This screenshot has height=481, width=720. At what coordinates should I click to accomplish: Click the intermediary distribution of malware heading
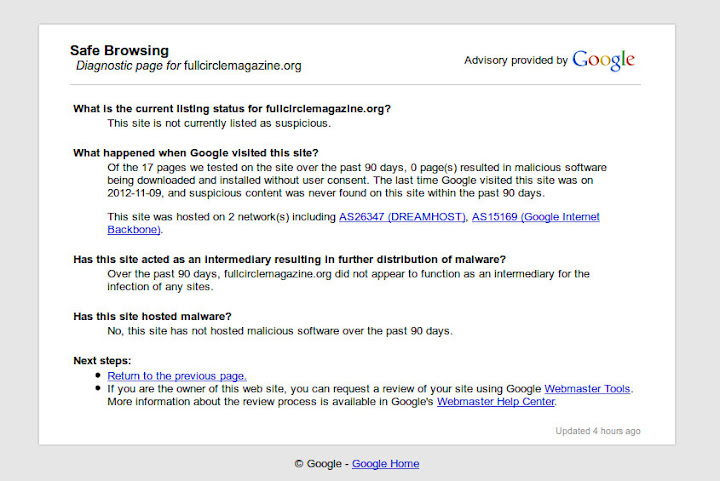(x=290, y=260)
